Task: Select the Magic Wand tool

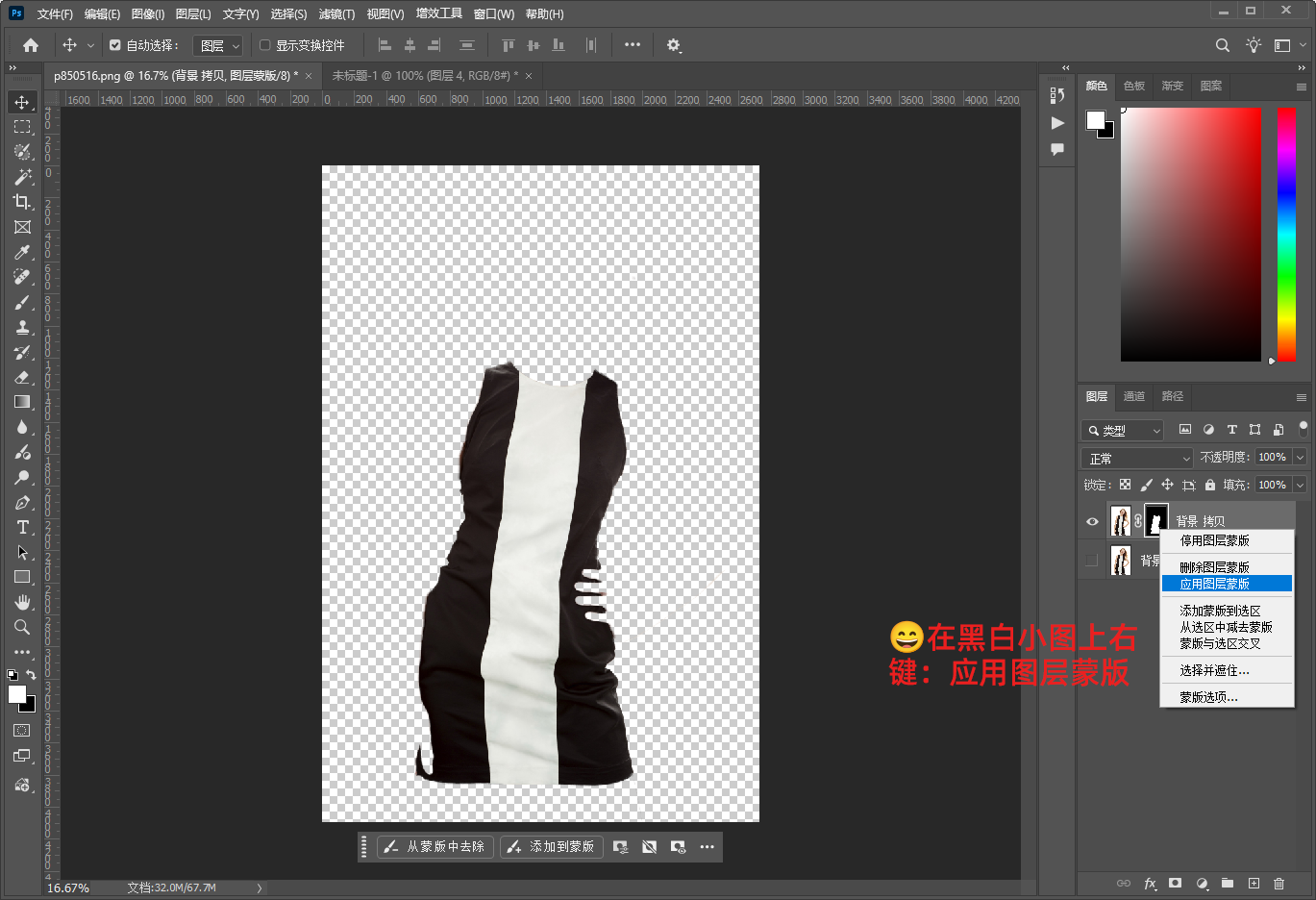Action: click(22, 177)
